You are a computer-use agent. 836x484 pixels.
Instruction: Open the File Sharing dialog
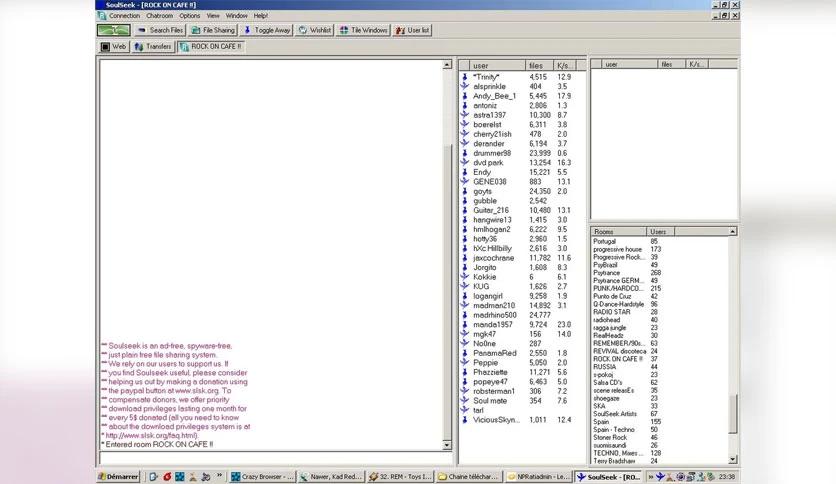pos(213,30)
